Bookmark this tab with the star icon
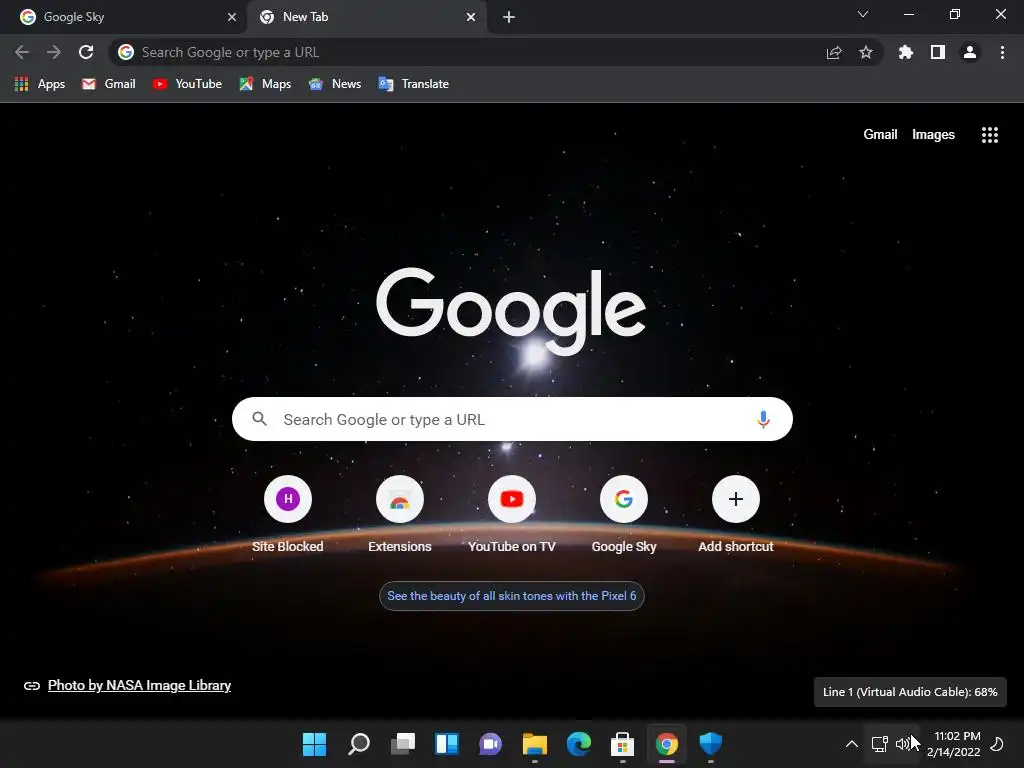Screen dimensions: 1024x768 click(866, 52)
